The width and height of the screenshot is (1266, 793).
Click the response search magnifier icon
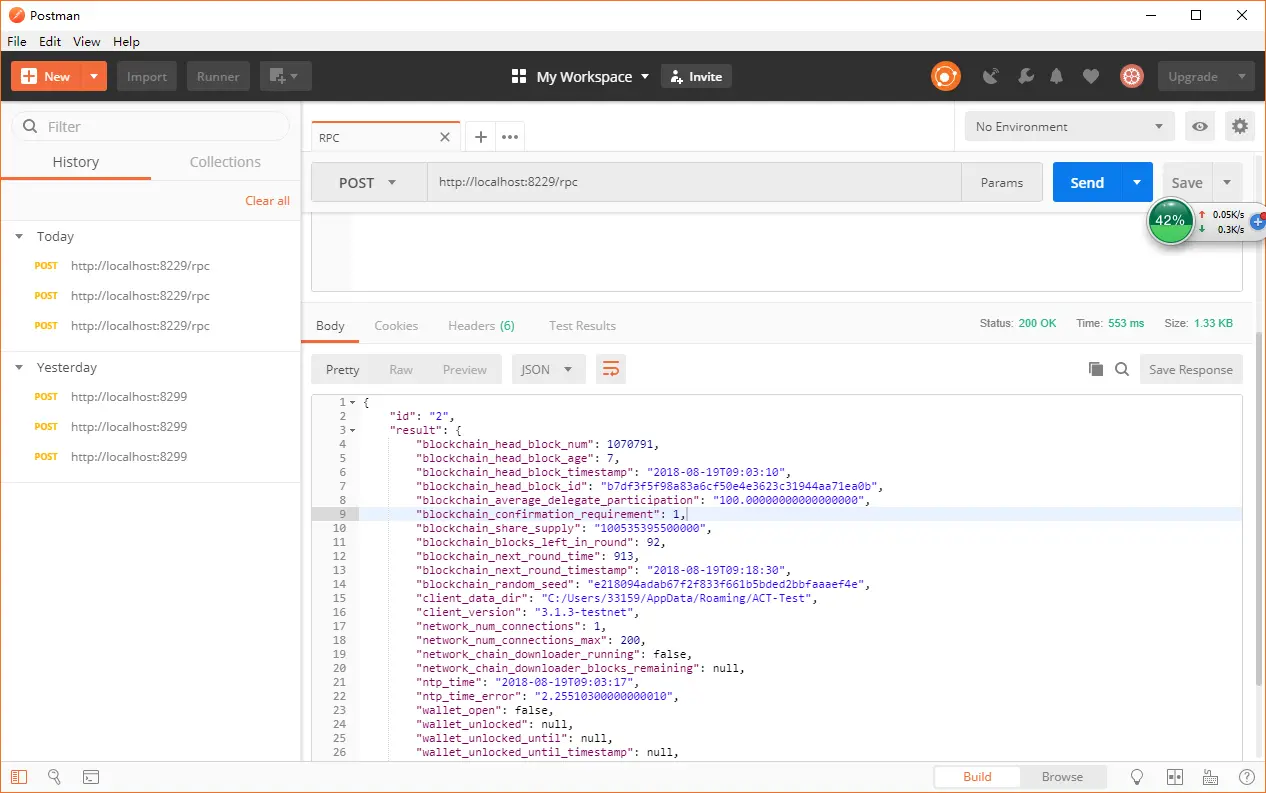[x=1122, y=369]
